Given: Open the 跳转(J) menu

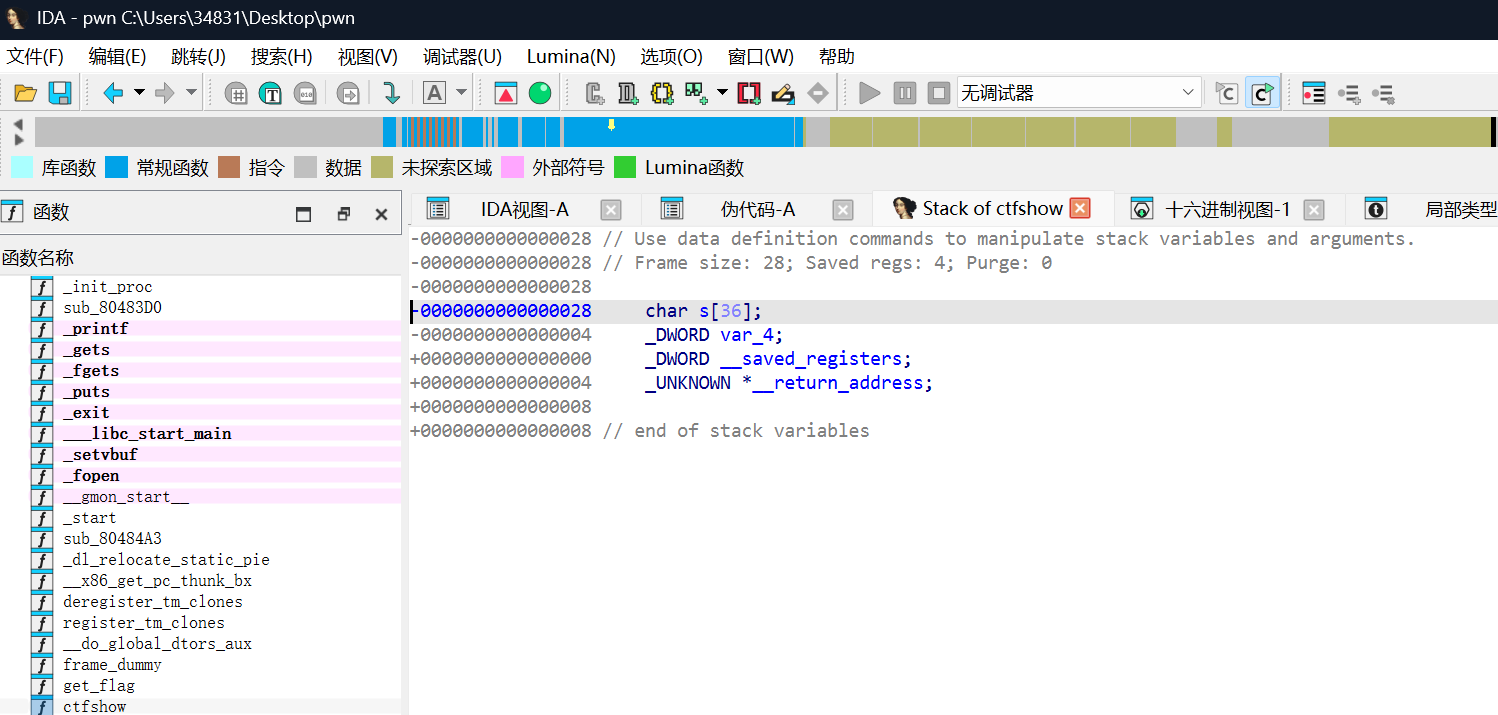Looking at the screenshot, I should point(198,57).
